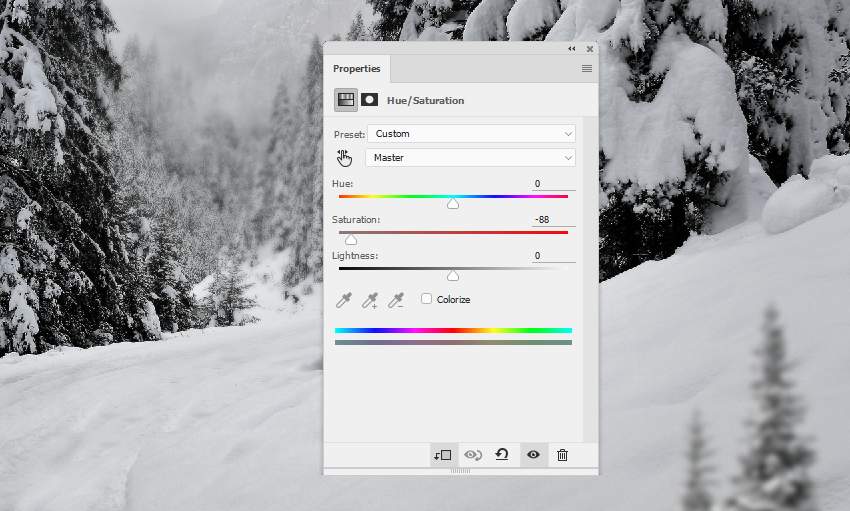Pick the Add to Sample eyedropper
Image resolution: width=850 pixels, height=511 pixels.
(x=370, y=300)
